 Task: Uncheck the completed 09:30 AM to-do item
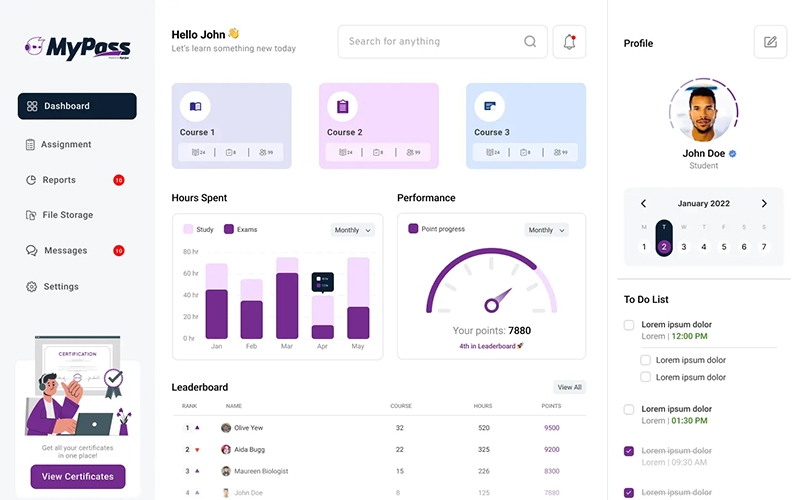629,451
